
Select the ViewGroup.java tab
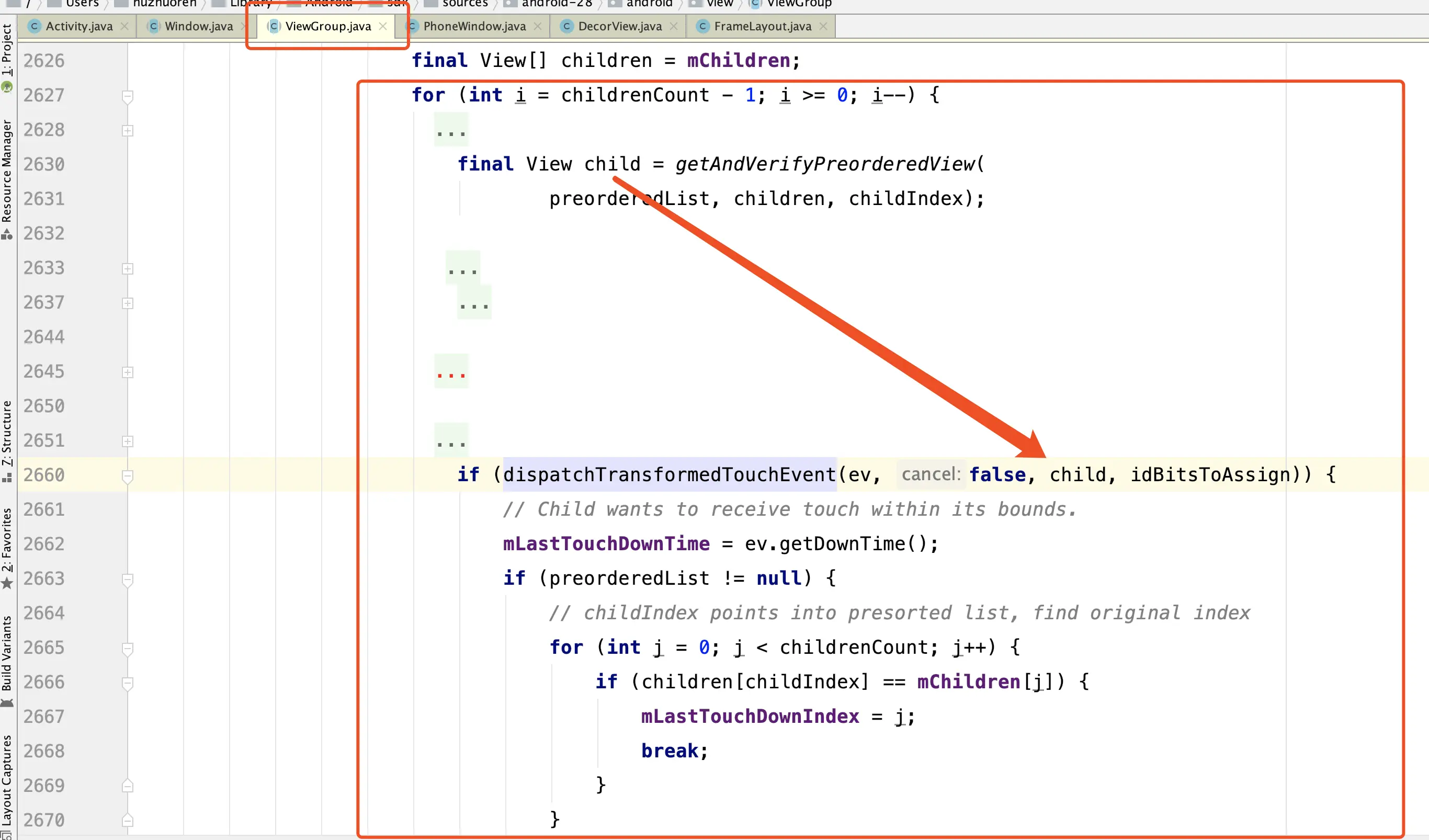(x=328, y=26)
